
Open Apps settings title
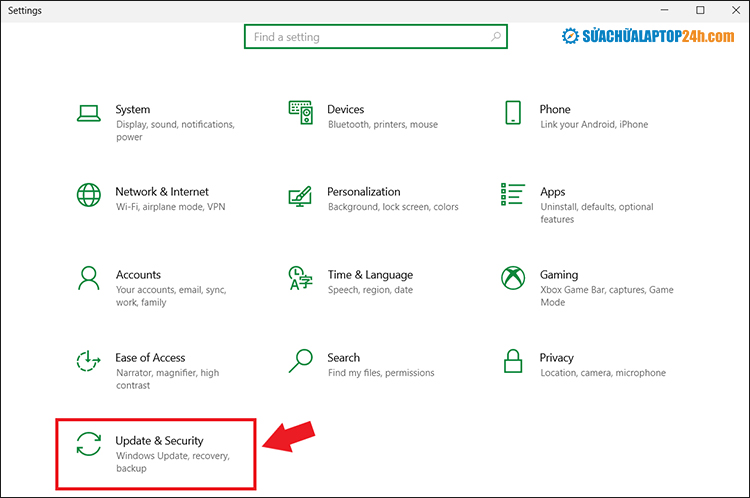point(552,192)
